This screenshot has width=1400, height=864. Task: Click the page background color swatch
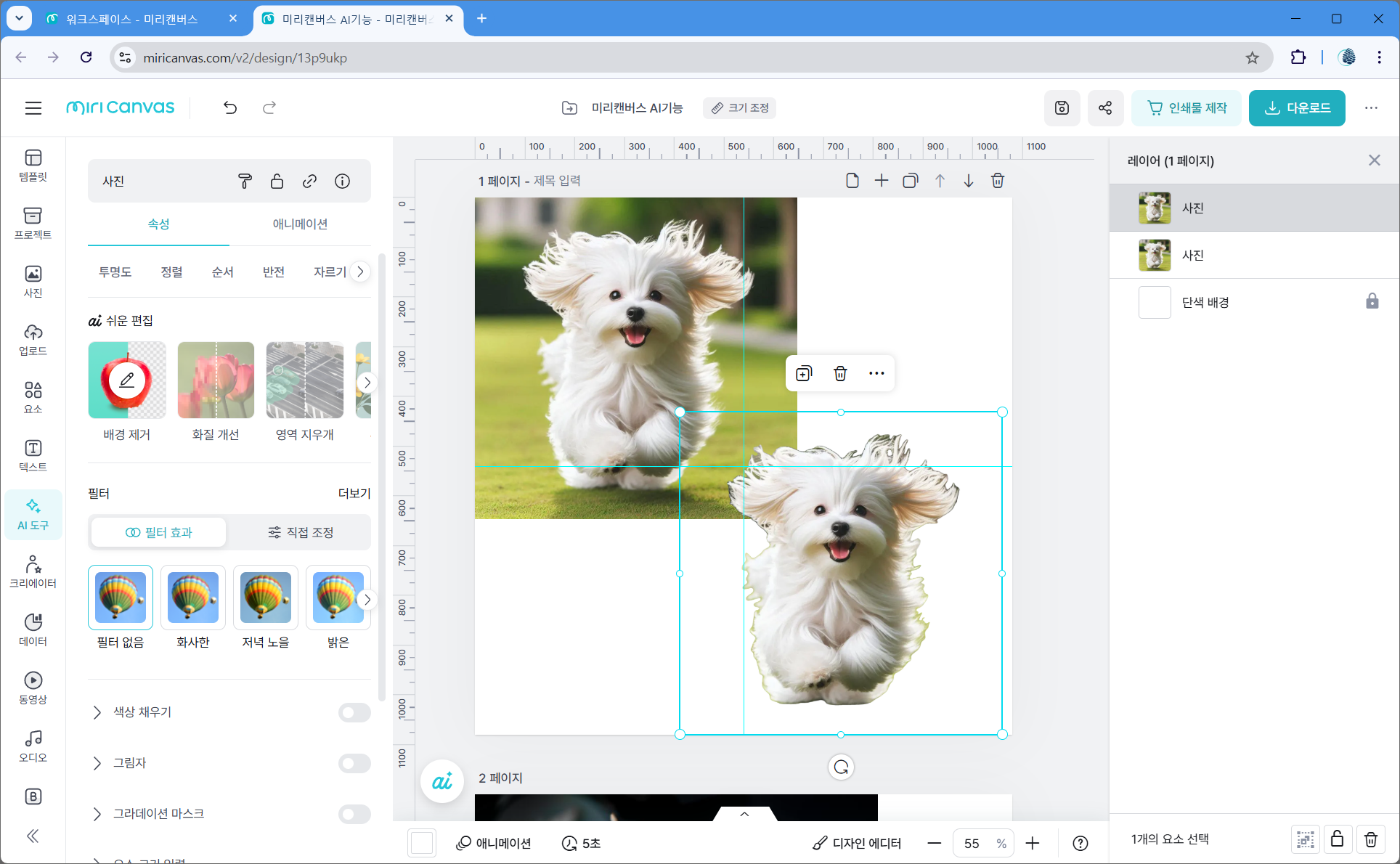[x=422, y=843]
